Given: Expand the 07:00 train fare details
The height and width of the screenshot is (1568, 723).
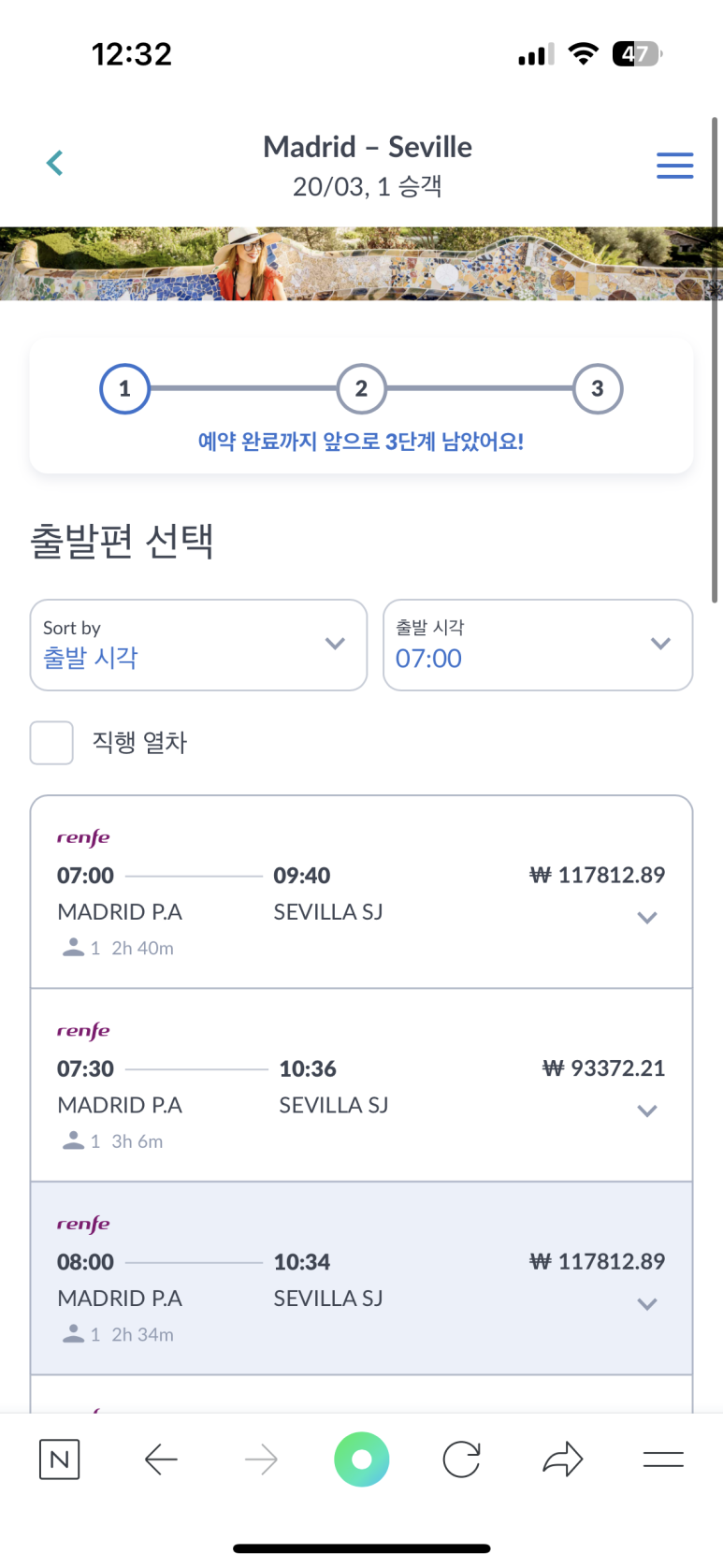Looking at the screenshot, I should pyautogui.click(x=647, y=918).
